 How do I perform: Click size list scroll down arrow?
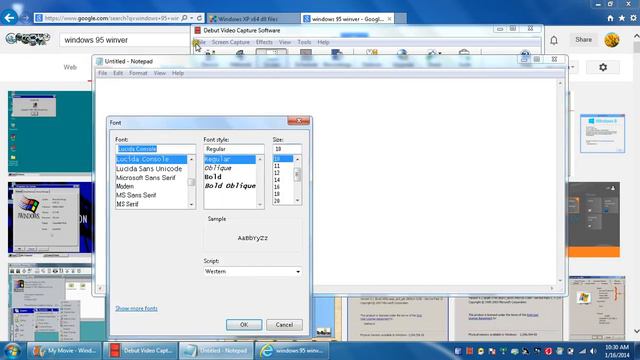(297, 200)
